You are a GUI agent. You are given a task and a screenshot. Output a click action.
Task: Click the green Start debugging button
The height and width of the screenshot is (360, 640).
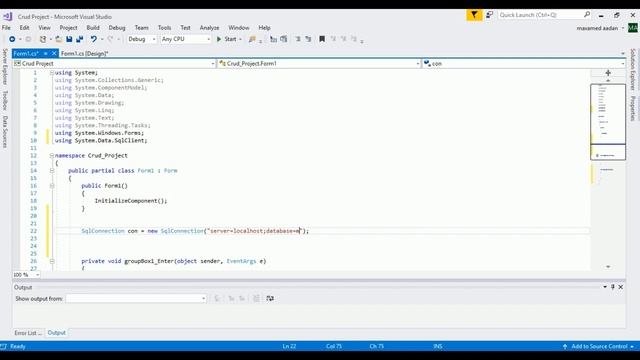(x=227, y=39)
